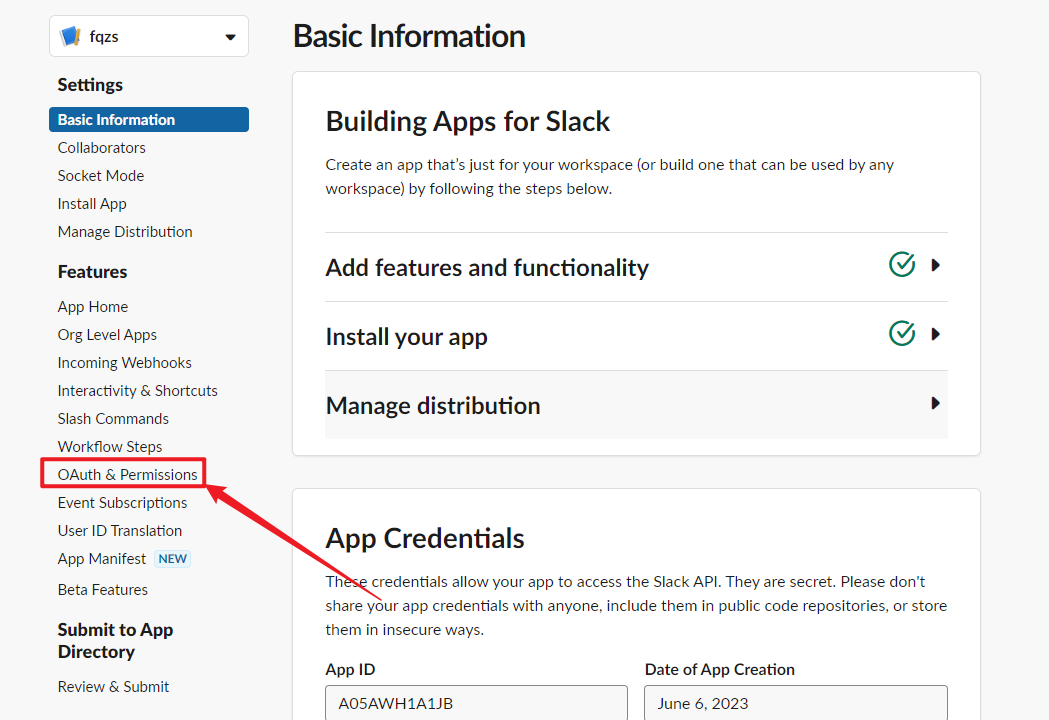Select Incoming Webhooks in sidebar

pyautogui.click(x=124, y=363)
